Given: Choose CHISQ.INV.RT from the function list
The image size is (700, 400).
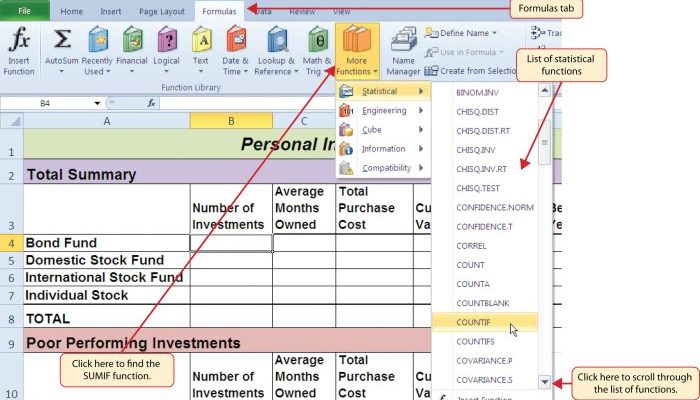Looking at the screenshot, I should point(481,169).
